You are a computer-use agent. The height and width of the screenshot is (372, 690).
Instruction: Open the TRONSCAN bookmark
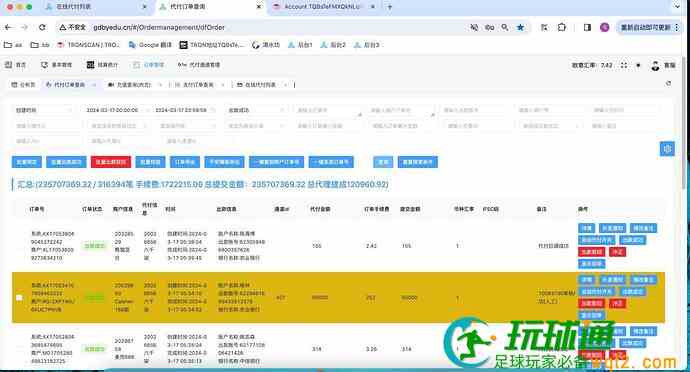click(88, 45)
